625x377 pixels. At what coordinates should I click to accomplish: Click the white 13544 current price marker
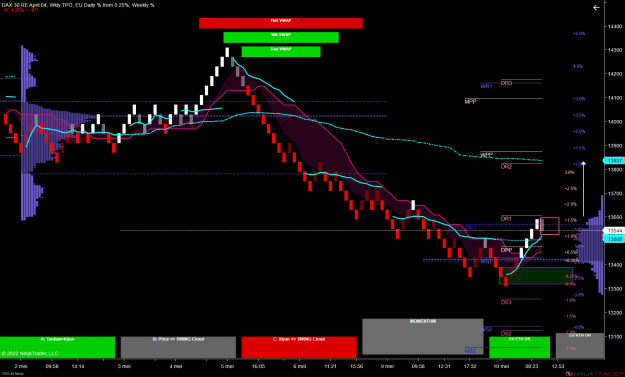[x=614, y=231]
